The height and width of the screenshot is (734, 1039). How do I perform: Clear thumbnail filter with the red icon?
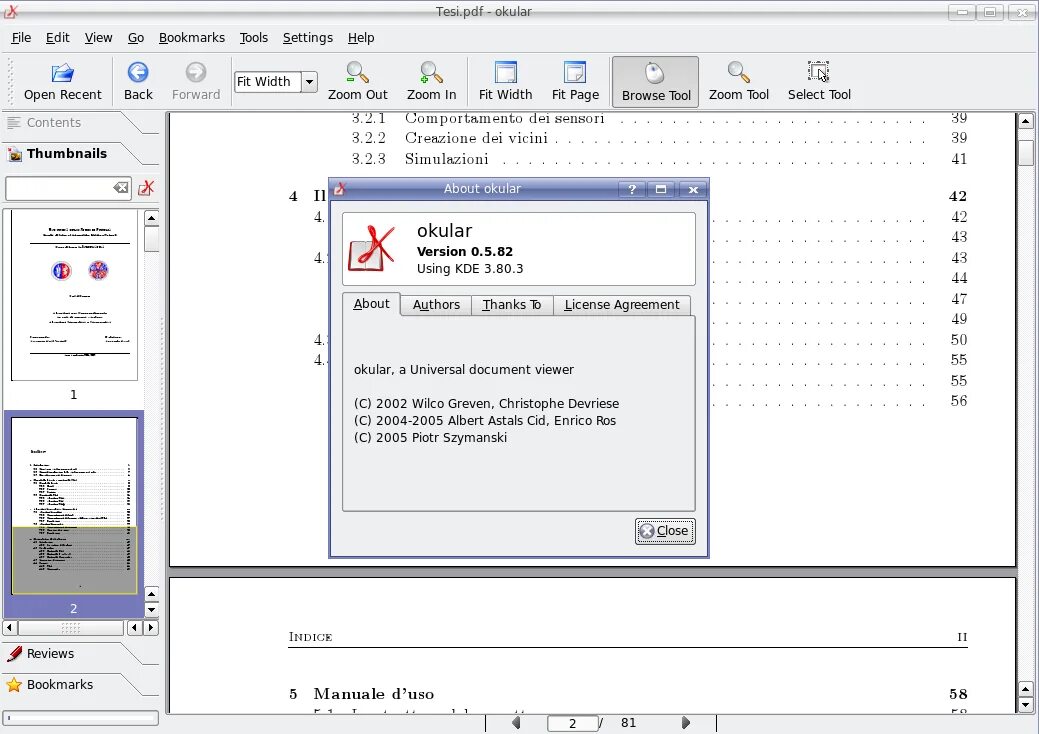(146, 188)
